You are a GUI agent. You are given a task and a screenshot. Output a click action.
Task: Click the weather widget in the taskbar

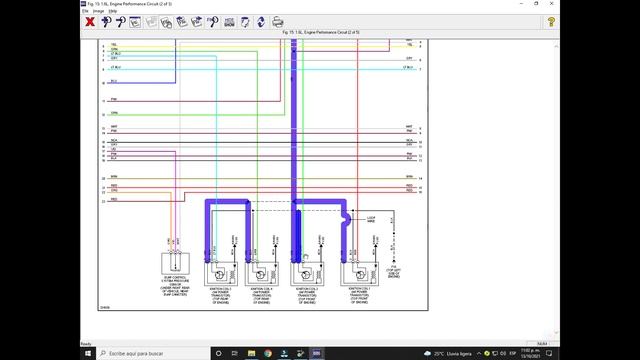click(448, 353)
